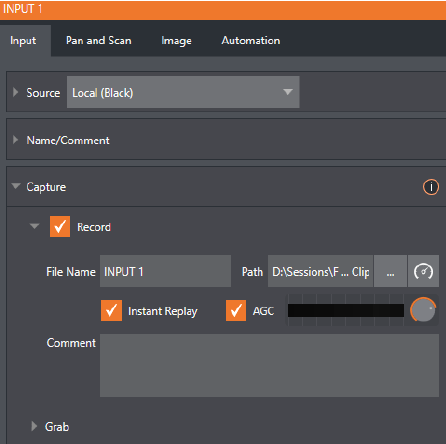
Task: Toggle the AGC checkbox
Action: 236,311
